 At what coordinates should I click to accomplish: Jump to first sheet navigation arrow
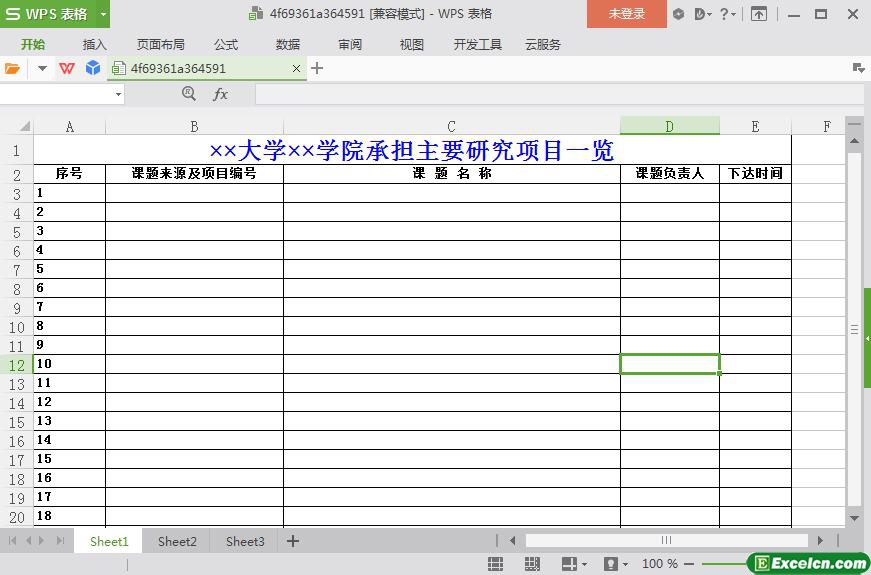coord(12,541)
